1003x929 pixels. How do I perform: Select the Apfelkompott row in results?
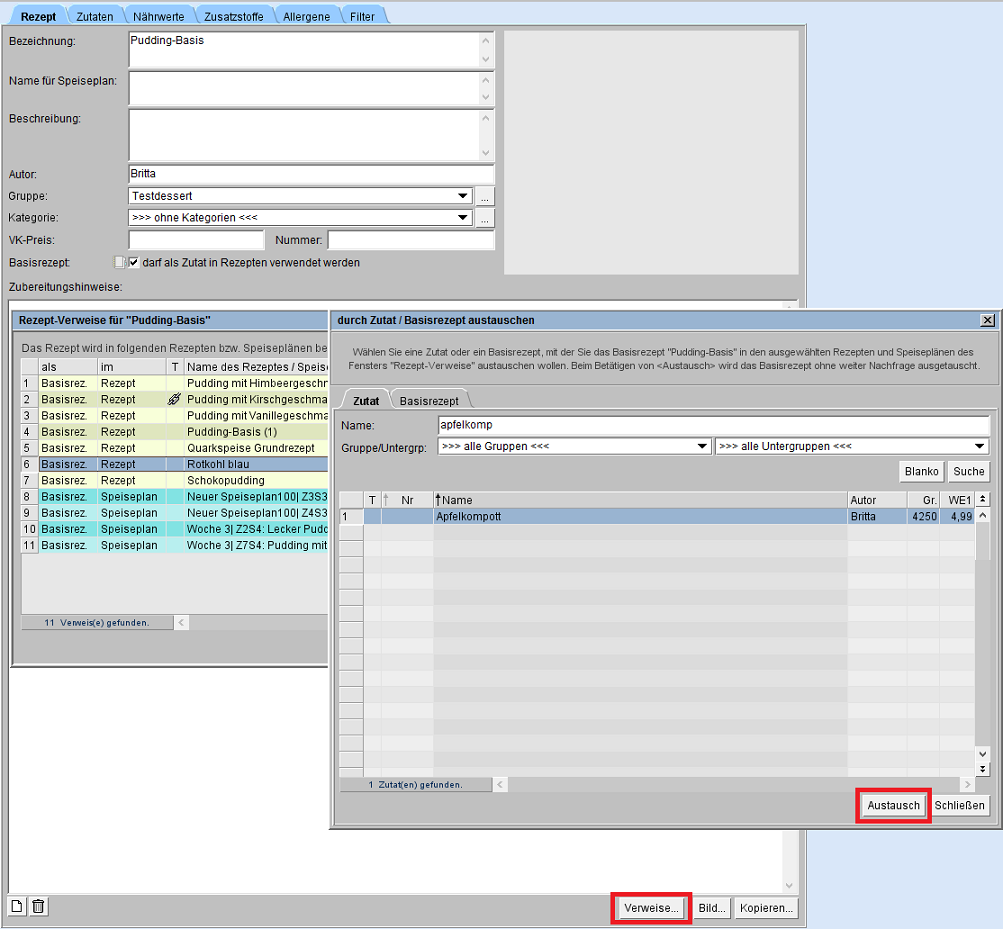tap(640, 517)
